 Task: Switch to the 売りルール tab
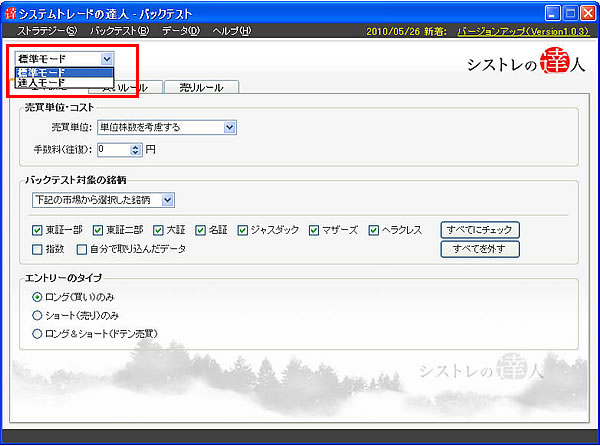[202, 87]
